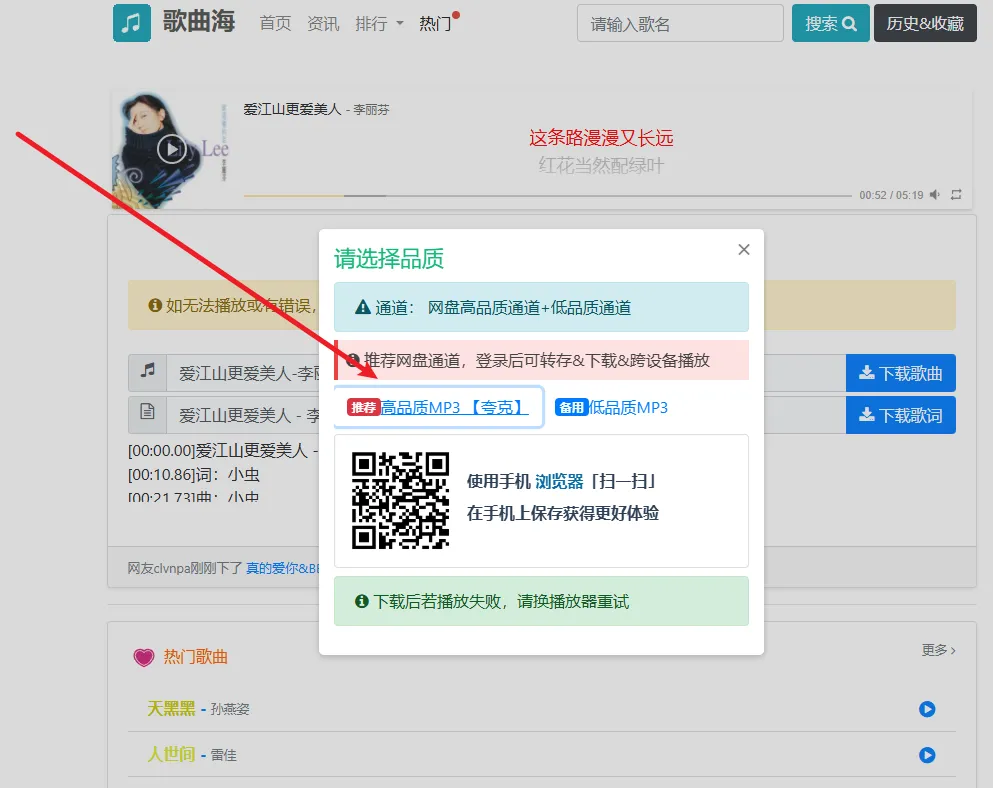Click the 搜索 search button

click(830, 23)
